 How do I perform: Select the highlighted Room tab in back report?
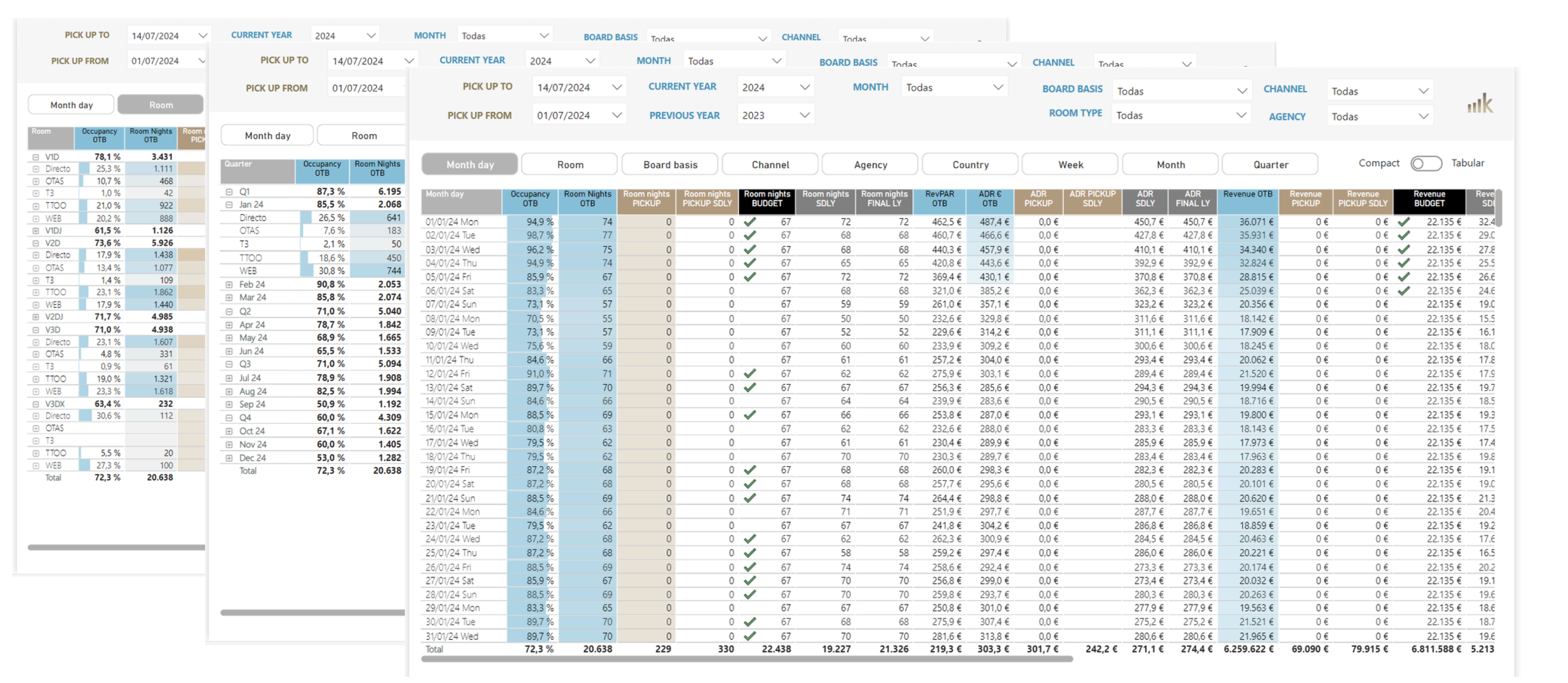161,105
